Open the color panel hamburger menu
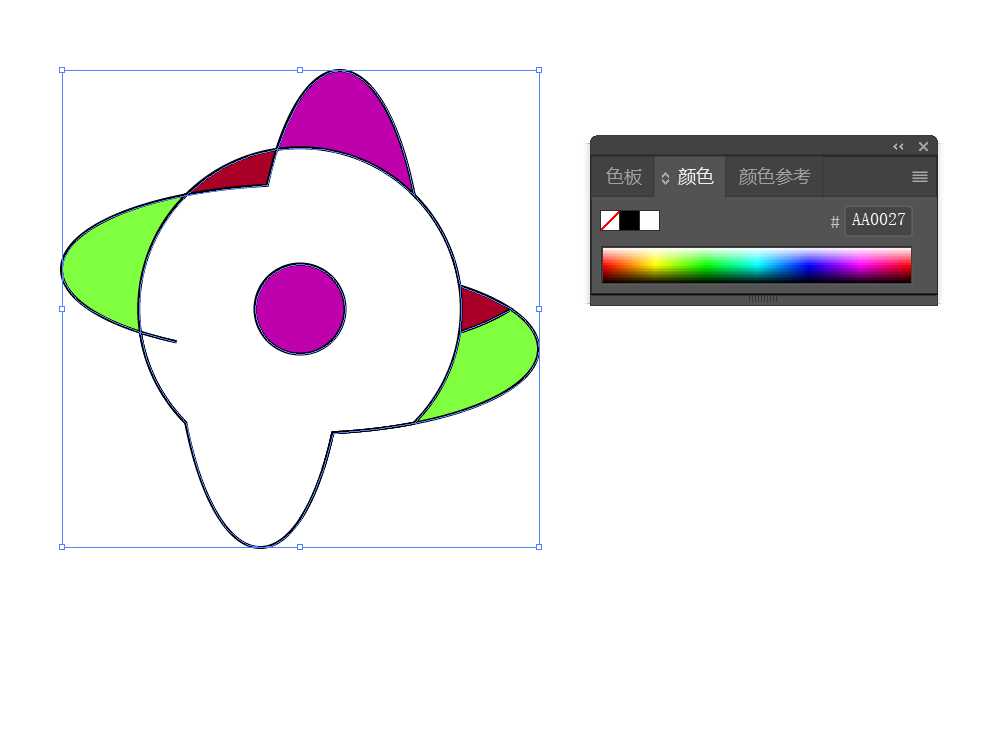This screenshot has width=984, height=738. (919, 177)
